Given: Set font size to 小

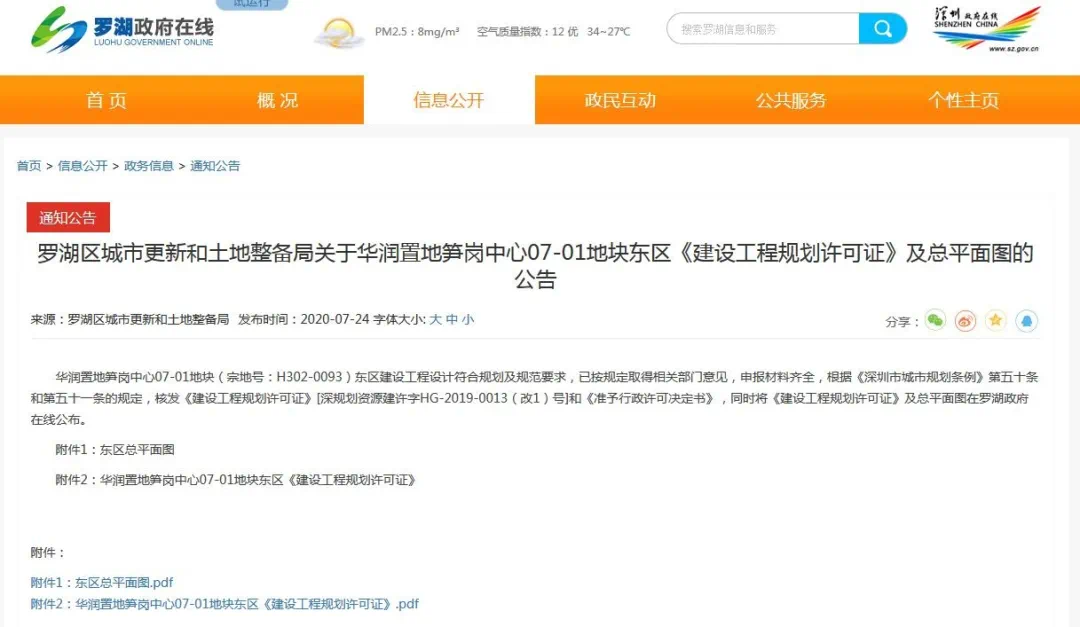Looking at the screenshot, I should (468, 320).
